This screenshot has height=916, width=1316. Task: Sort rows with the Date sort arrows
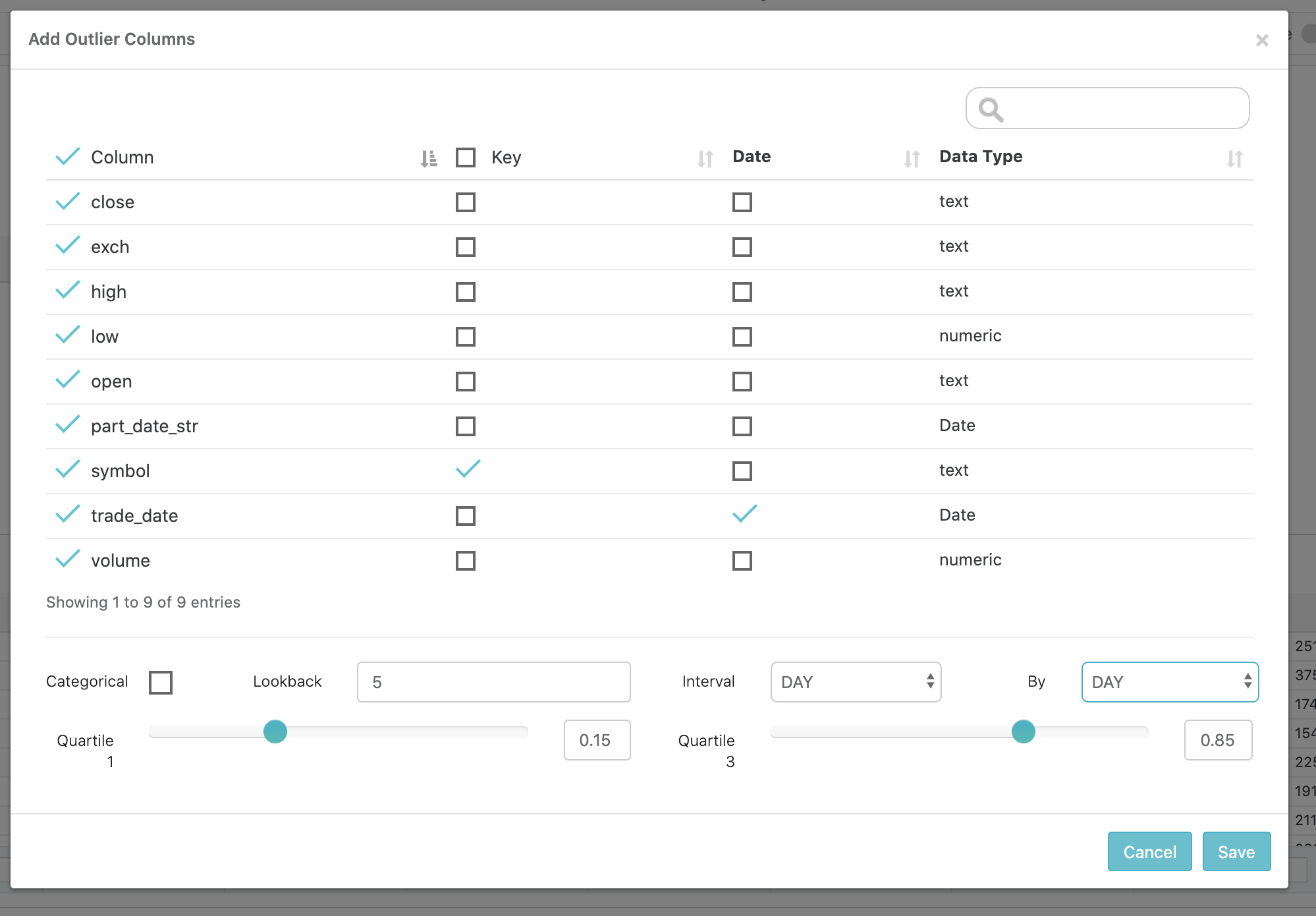(911, 158)
